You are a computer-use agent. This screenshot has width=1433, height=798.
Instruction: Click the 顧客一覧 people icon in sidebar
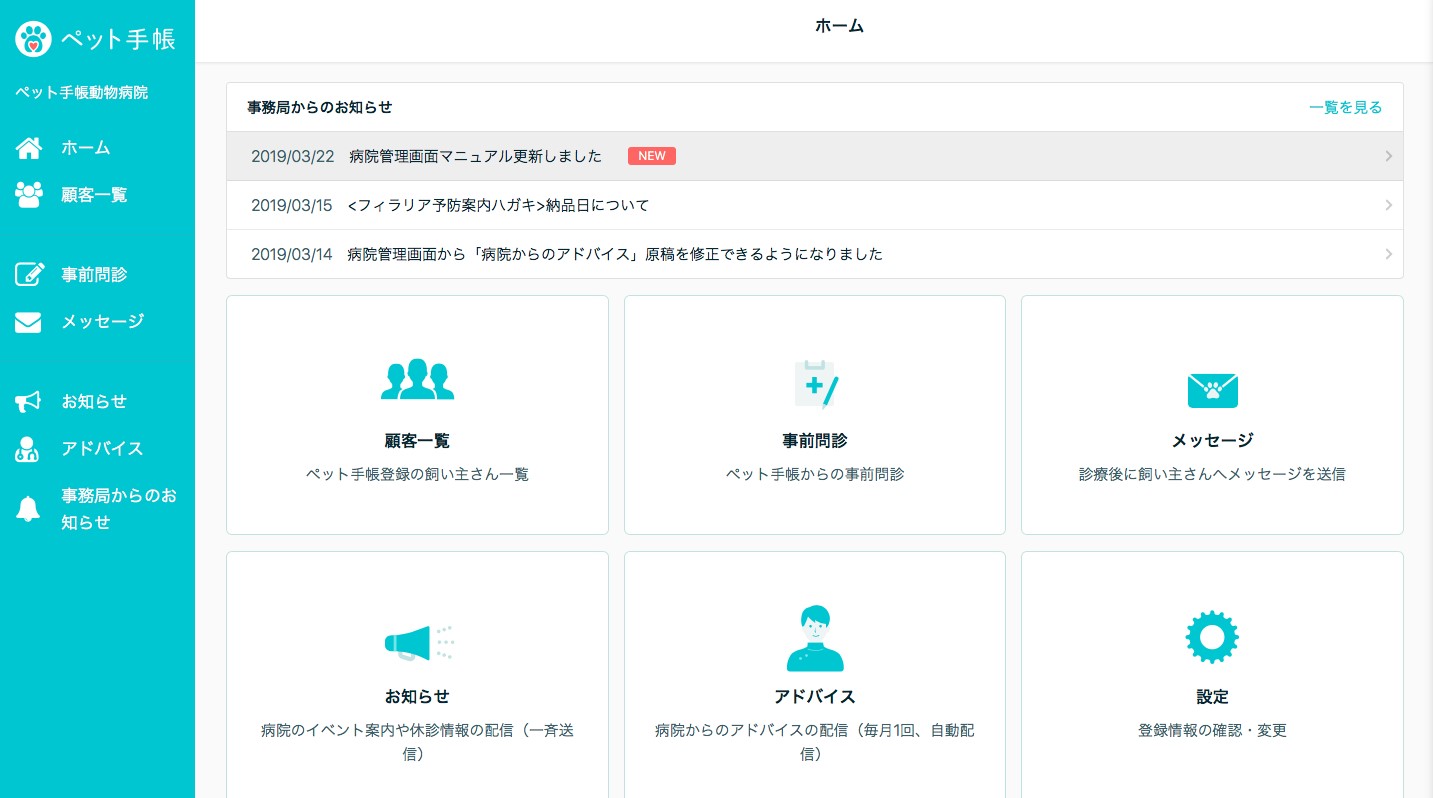point(29,195)
